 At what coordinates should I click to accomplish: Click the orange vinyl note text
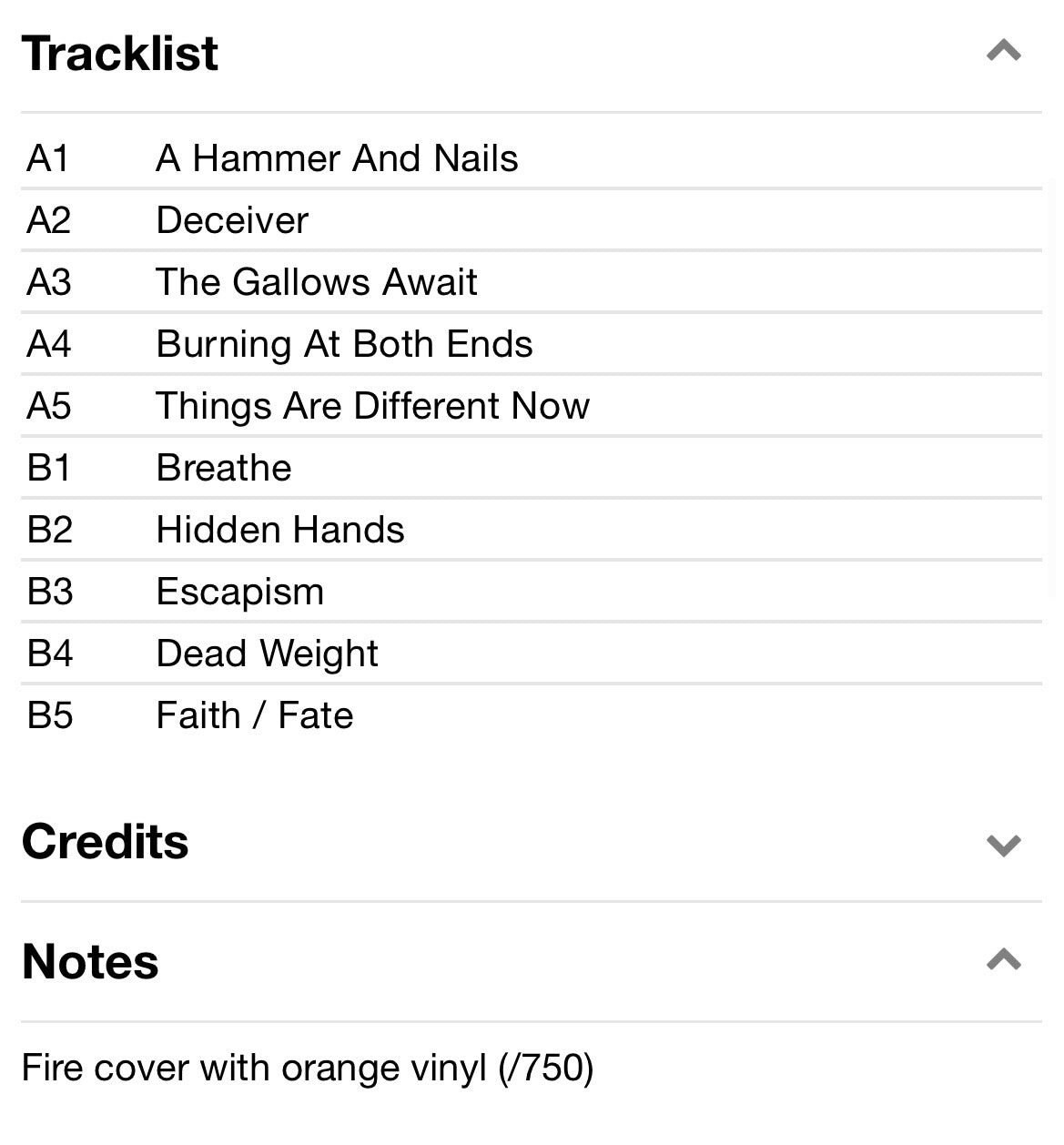[307, 1069]
